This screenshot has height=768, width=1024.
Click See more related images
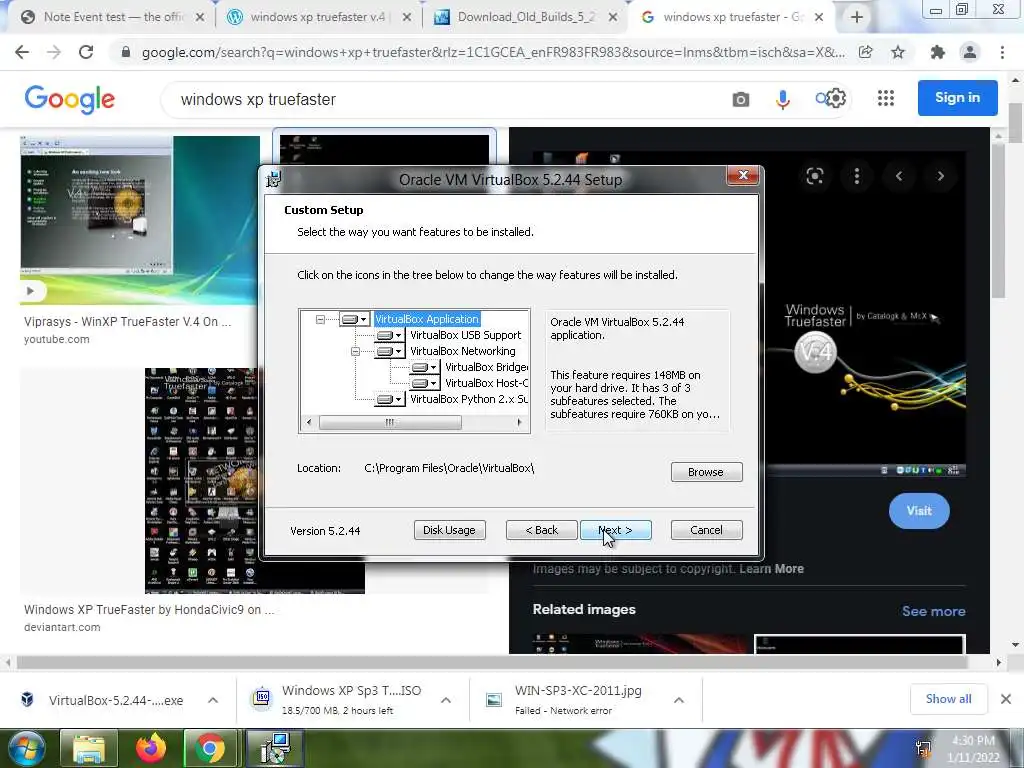point(933,611)
